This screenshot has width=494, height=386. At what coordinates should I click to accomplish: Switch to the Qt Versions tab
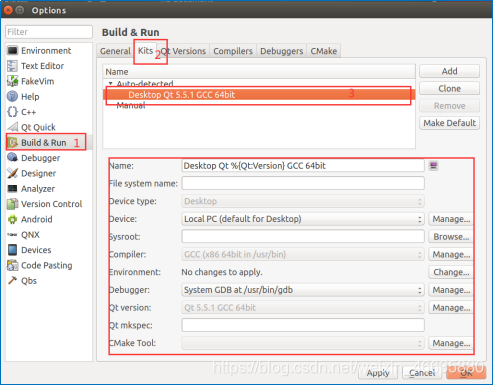(183, 51)
